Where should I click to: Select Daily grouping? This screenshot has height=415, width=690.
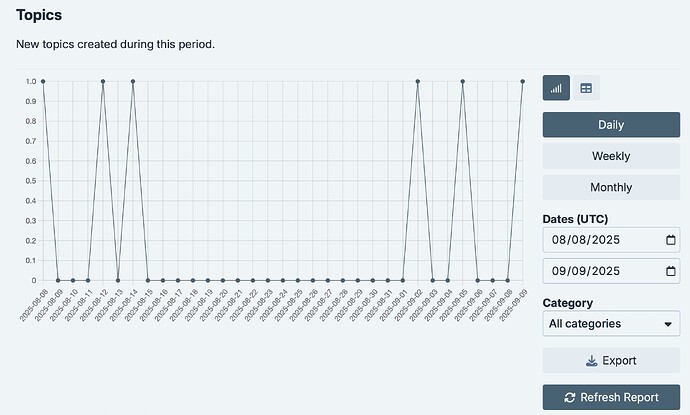pos(611,125)
